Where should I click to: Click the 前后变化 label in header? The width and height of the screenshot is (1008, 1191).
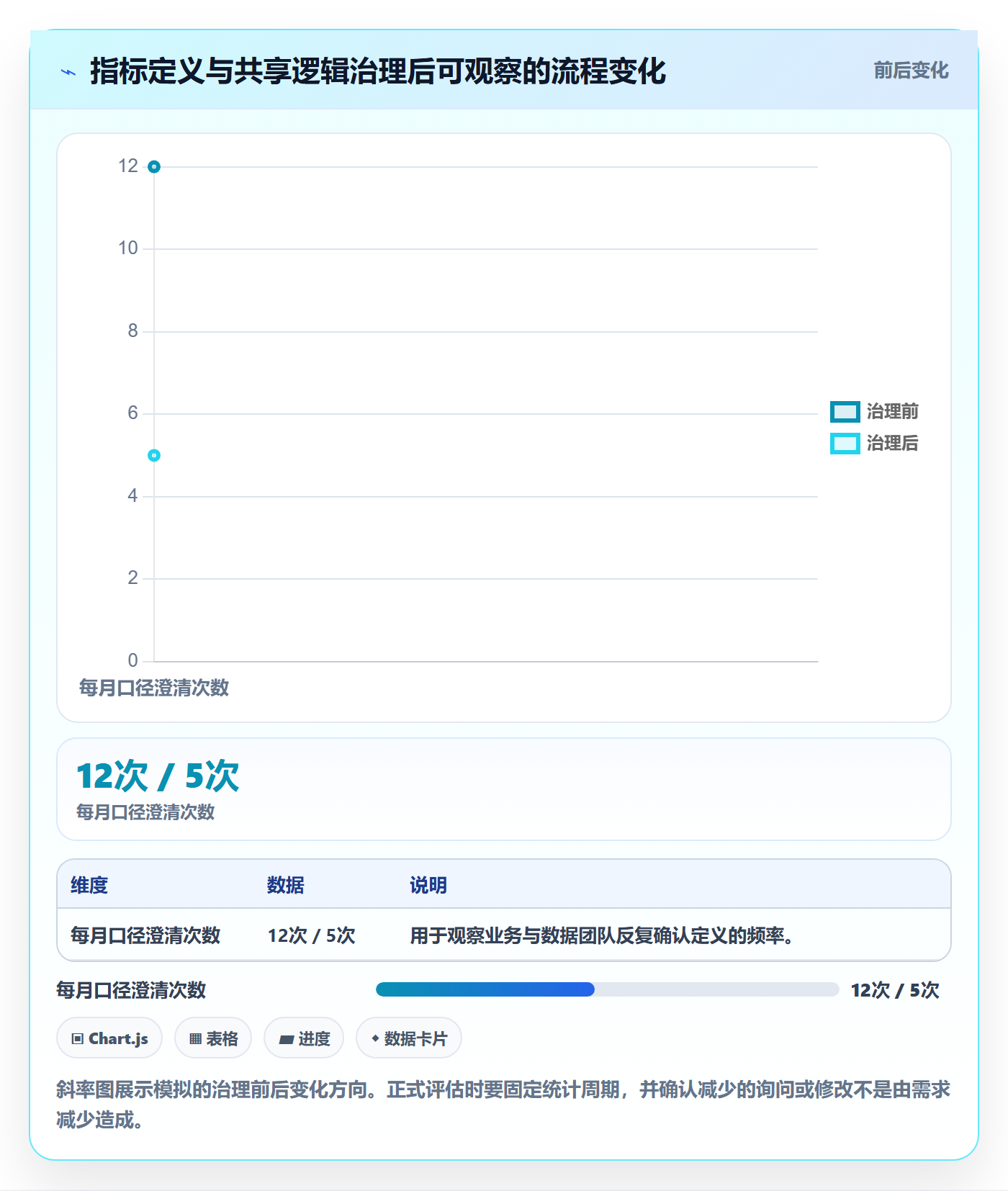point(911,71)
